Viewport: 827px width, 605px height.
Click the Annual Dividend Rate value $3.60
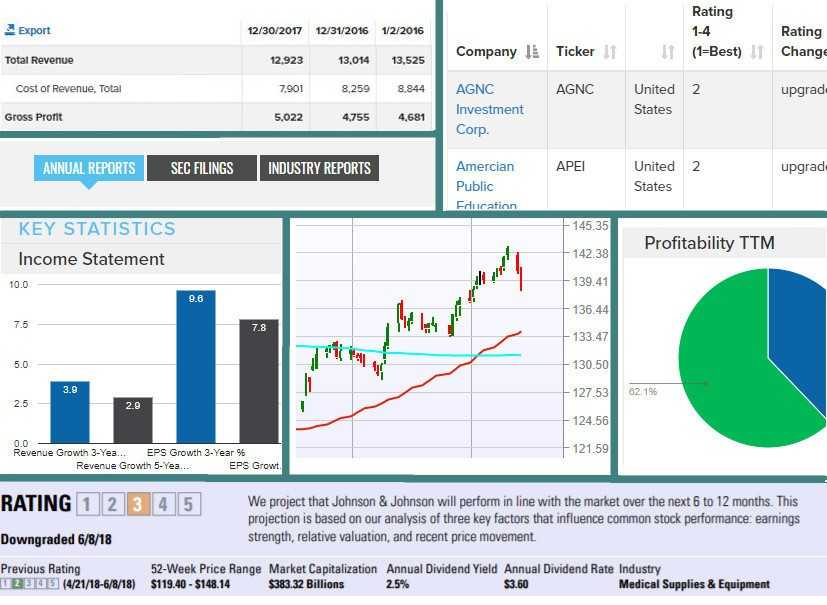tap(516, 584)
